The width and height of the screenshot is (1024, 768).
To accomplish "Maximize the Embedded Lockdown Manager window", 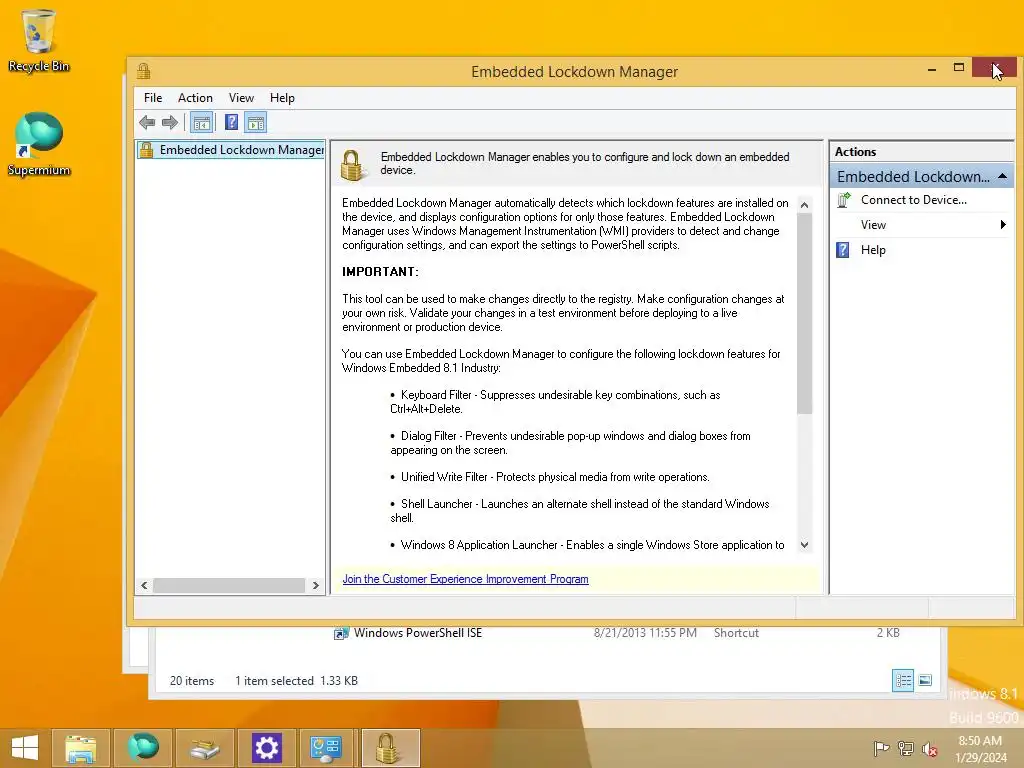I will point(959,68).
